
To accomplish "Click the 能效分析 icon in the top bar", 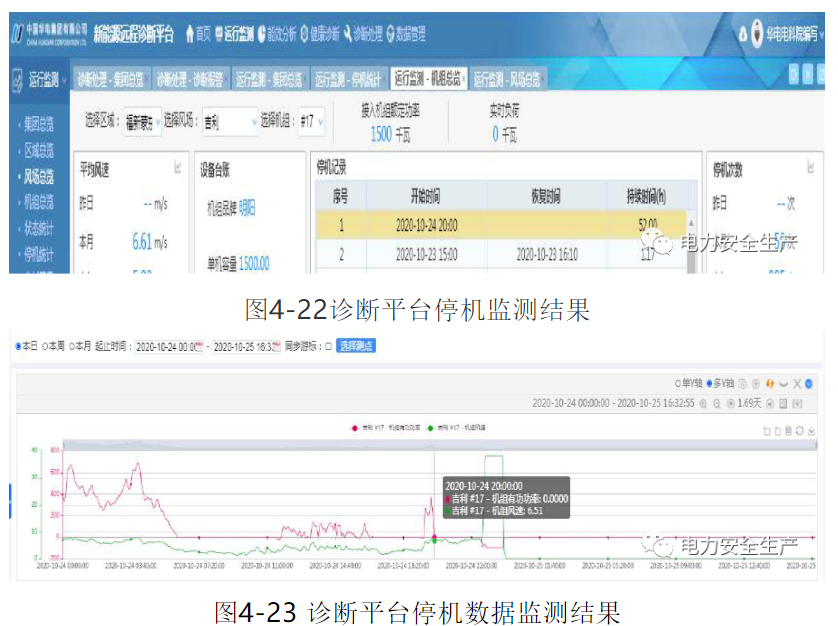I will [x=261, y=33].
